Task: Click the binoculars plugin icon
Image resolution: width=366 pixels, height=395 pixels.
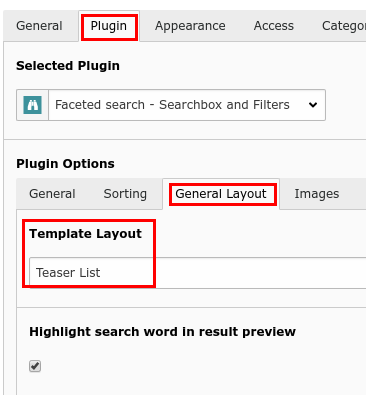Action: point(33,105)
